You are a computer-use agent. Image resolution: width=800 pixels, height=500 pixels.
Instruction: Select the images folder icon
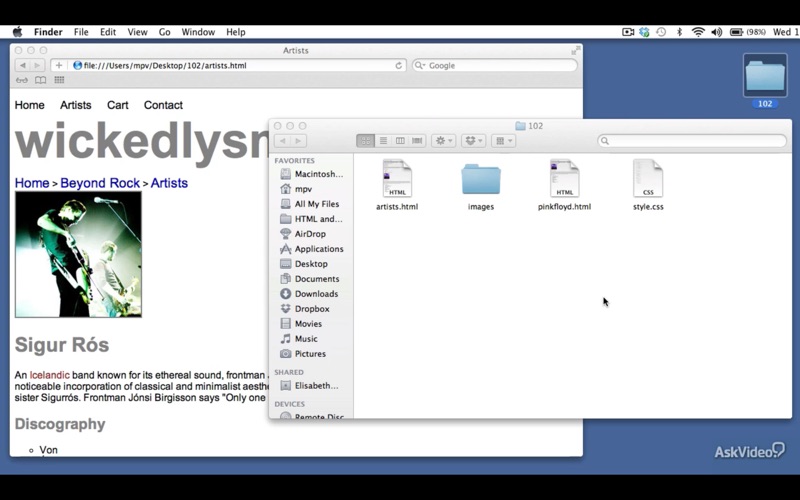481,180
